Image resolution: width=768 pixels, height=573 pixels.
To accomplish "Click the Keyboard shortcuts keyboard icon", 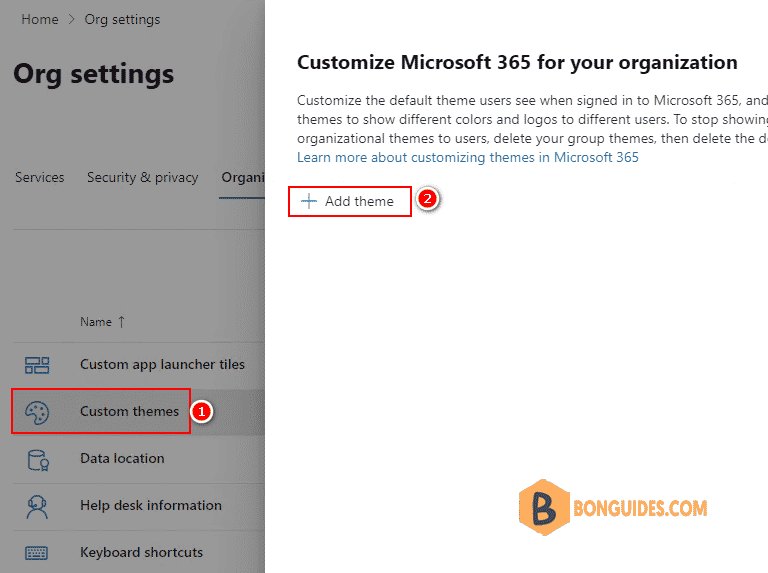I will coord(36,553).
